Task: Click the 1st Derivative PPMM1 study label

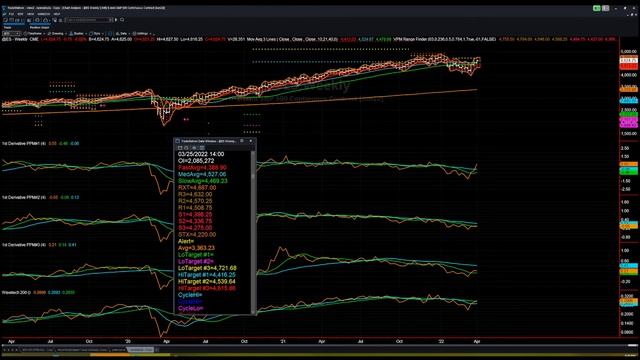Action: pyautogui.click(x=24, y=144)
